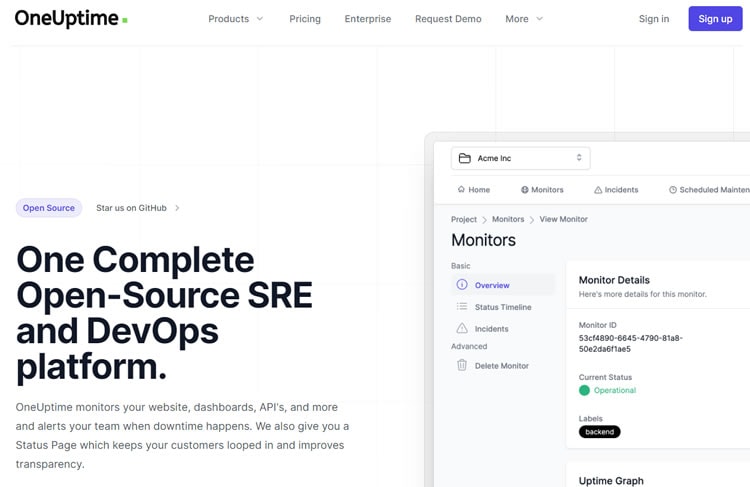Click the warning triangle beside Incidents tab
Screen dimensions: 750x487
(x=598, y=190)
